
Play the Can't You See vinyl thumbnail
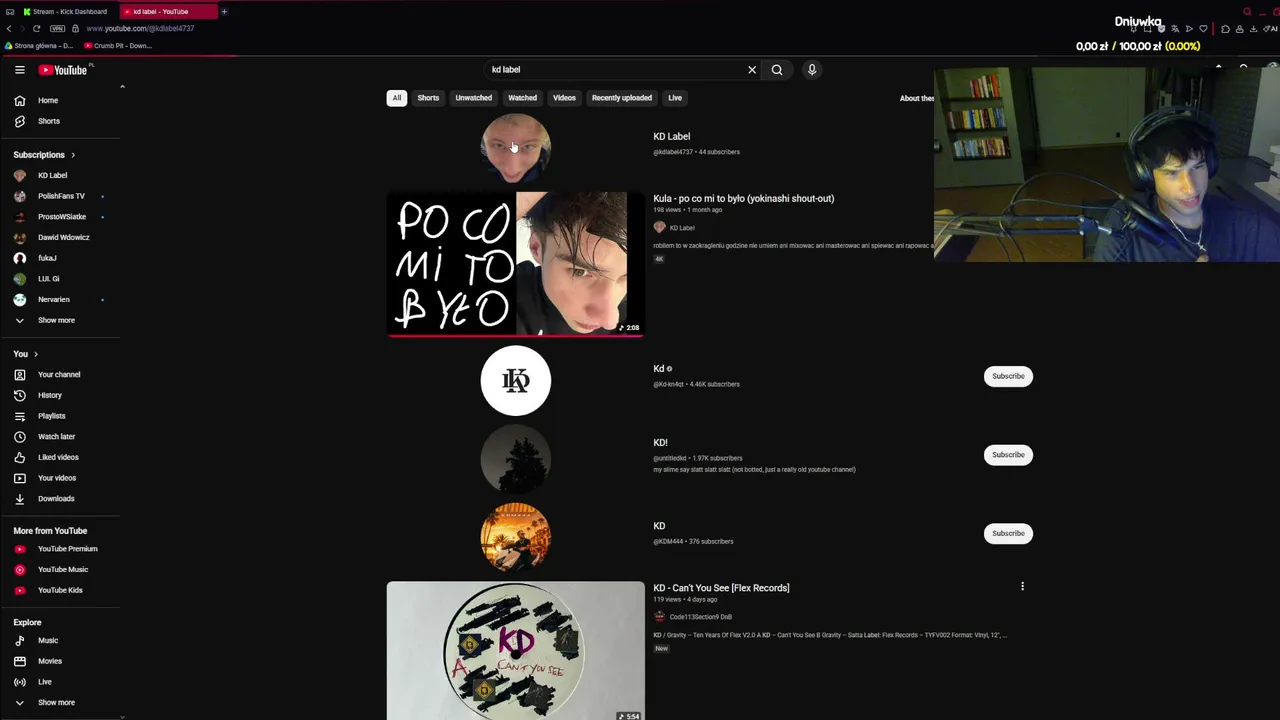coord(516,651)
